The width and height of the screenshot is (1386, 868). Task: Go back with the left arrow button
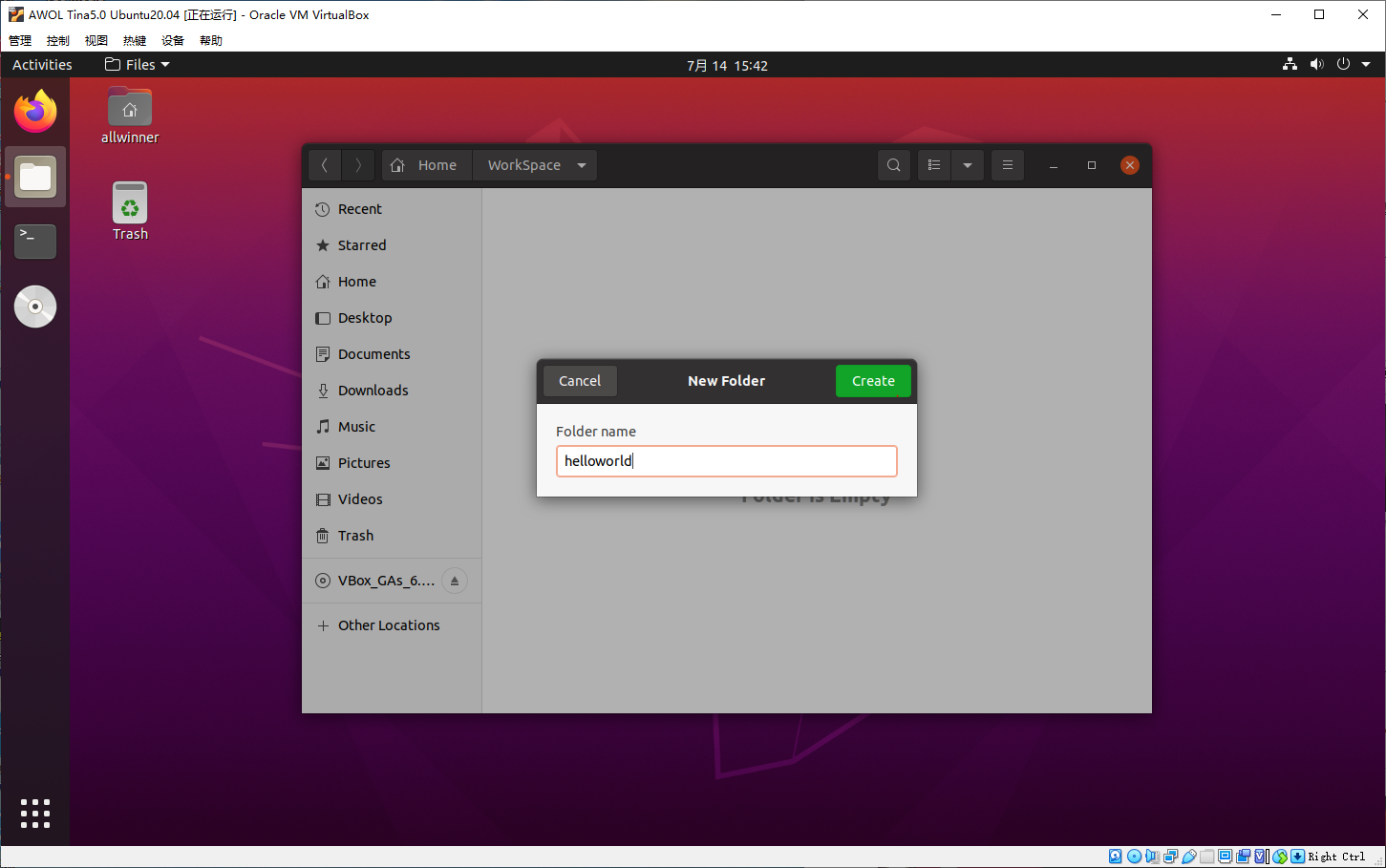click(325, 165)
